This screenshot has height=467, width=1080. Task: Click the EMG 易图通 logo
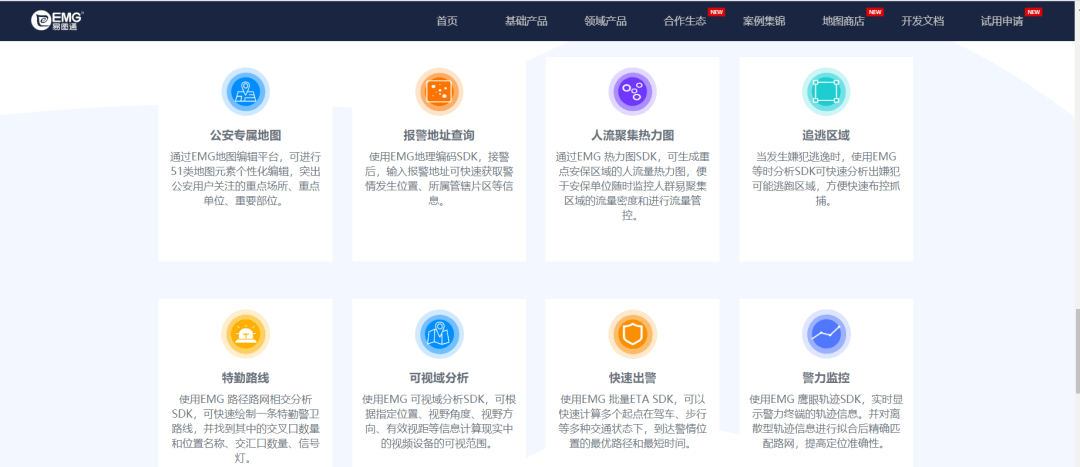(57, 21)
